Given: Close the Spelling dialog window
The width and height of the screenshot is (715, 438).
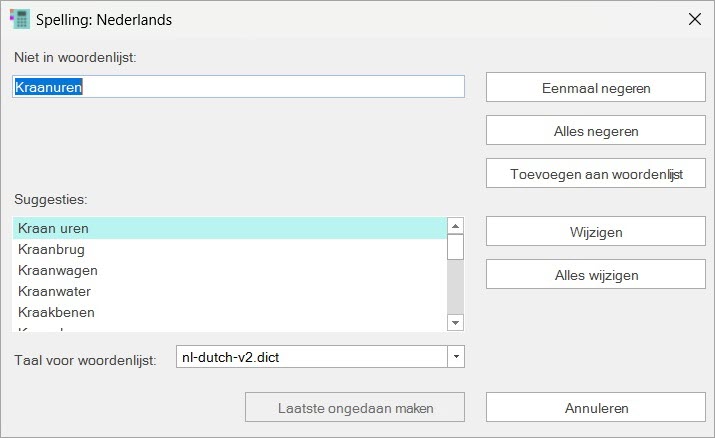Looking at the screenshot, I should 694,19.
